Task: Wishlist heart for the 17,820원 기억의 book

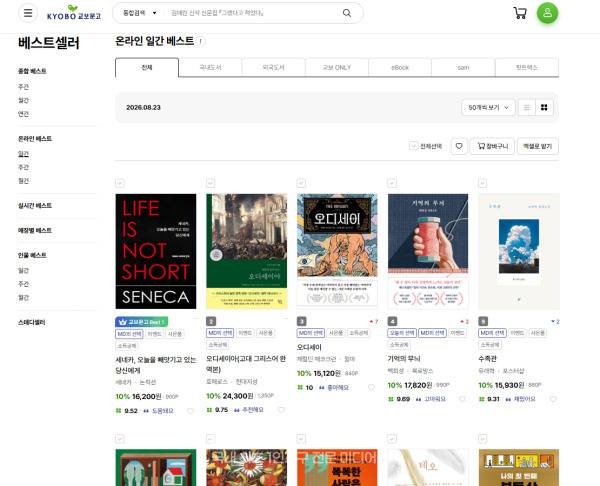Action: 462,399
